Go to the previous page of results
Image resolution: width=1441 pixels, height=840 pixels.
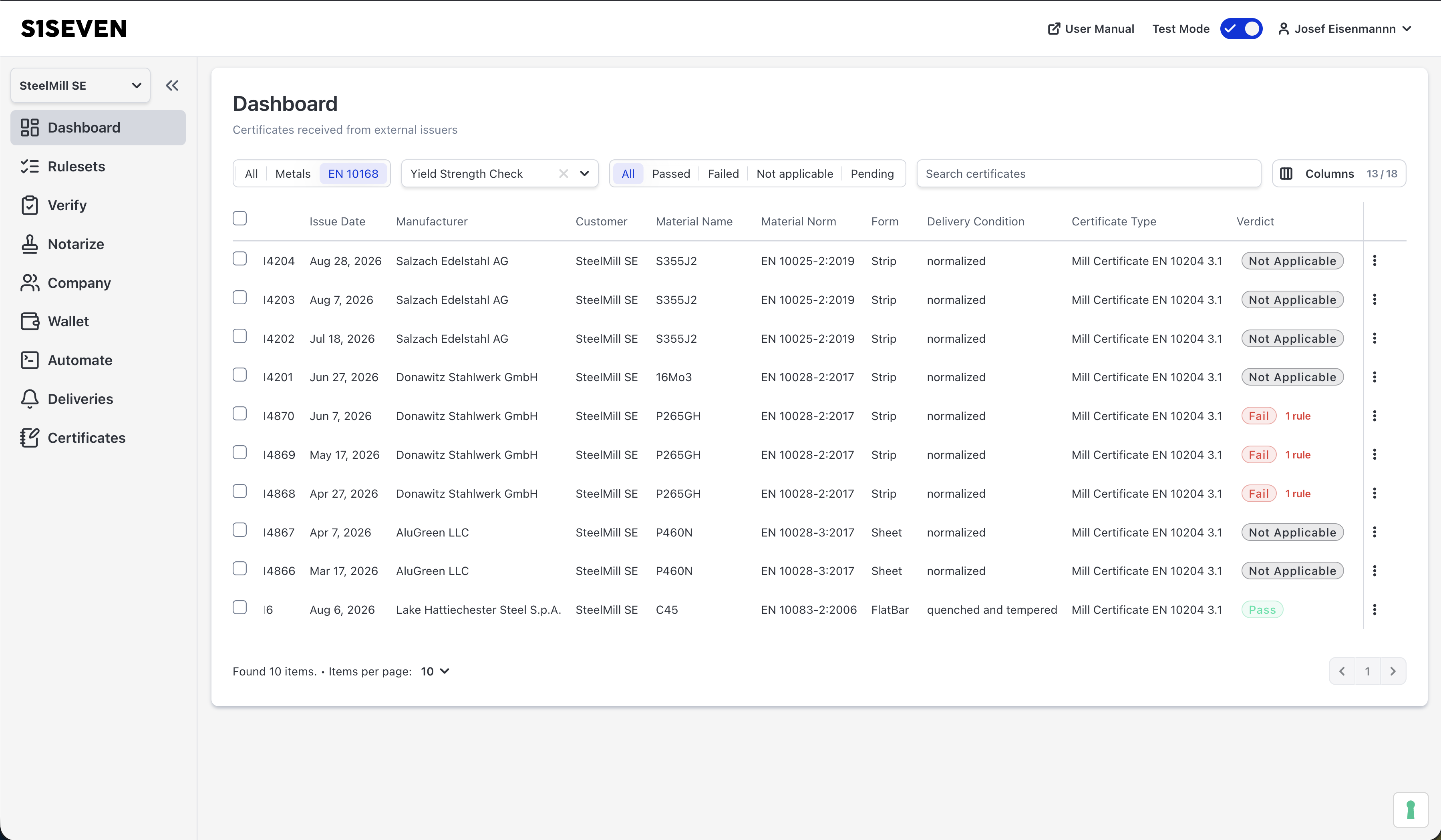[x=1342, y=671]
